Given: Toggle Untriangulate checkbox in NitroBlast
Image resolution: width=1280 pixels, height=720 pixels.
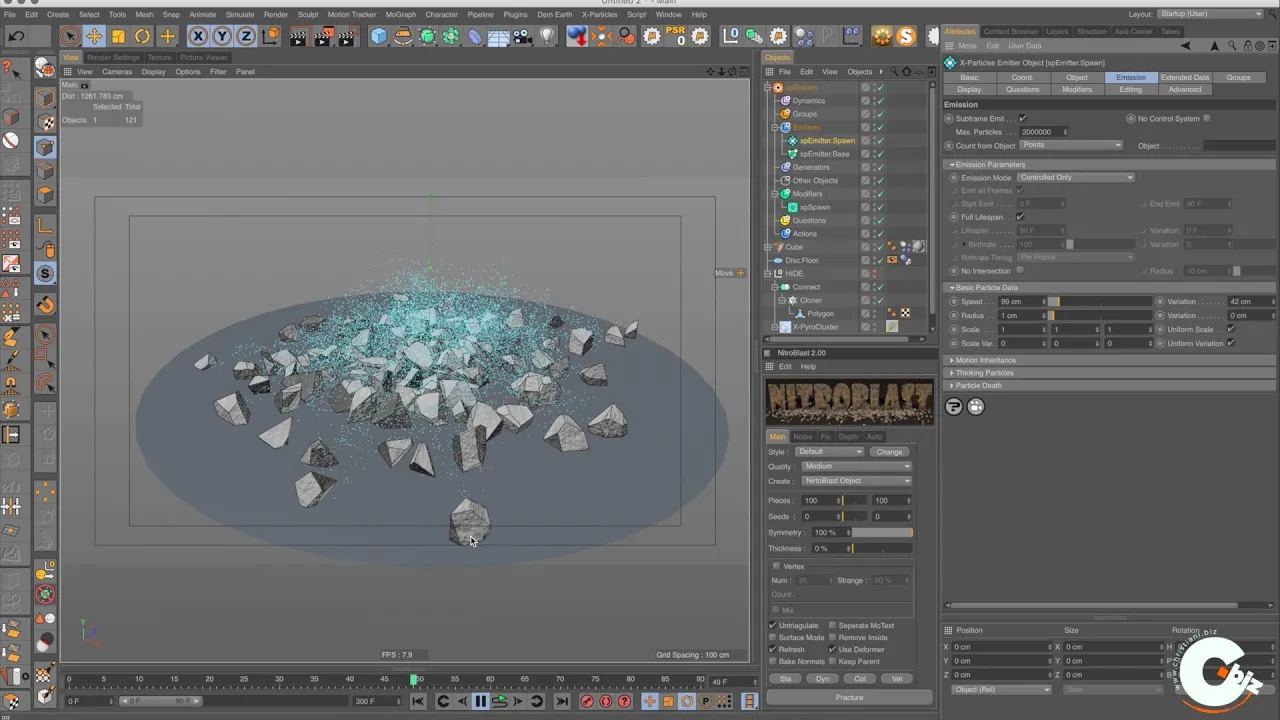Looking at the screenshot, I should [773, 625].
